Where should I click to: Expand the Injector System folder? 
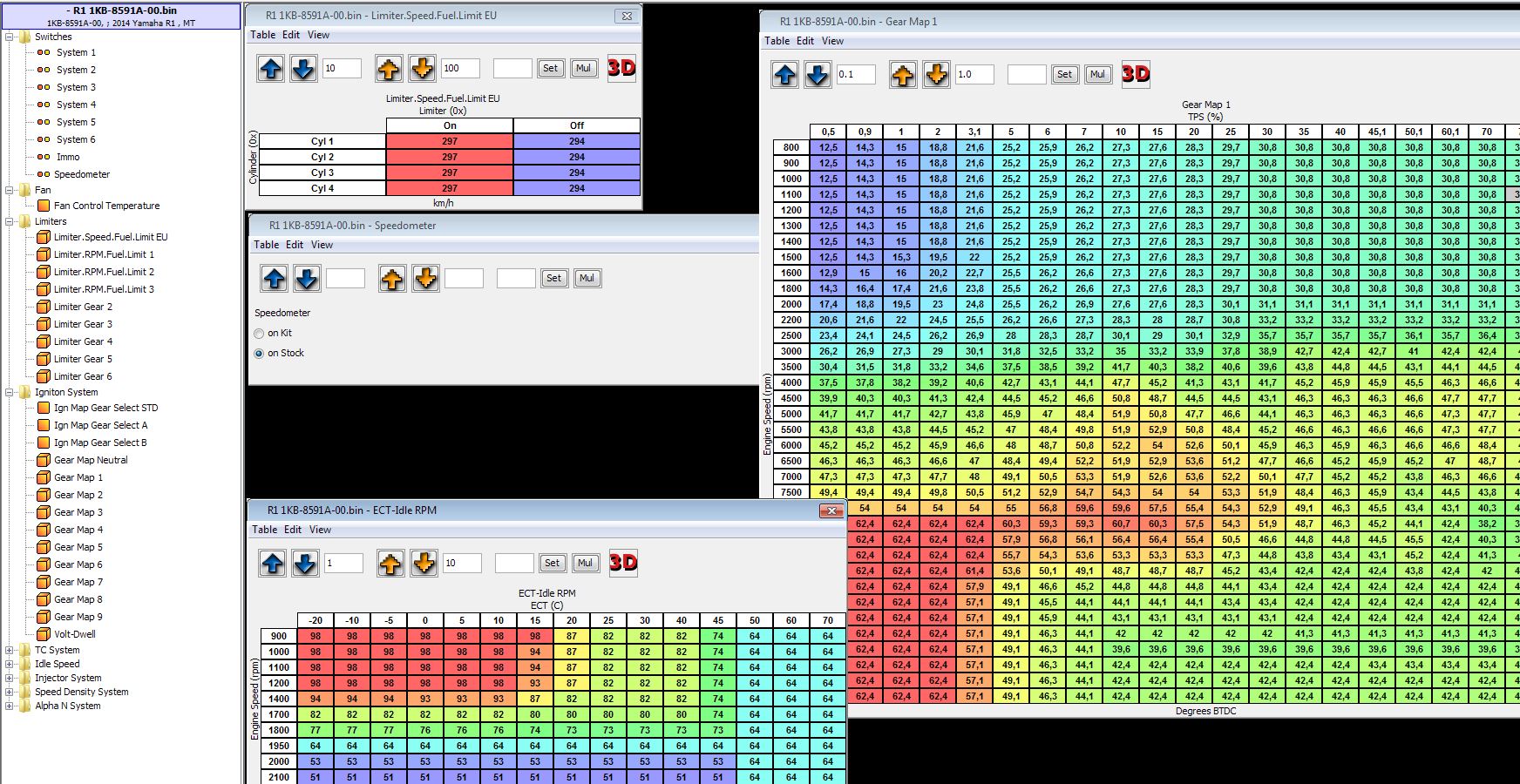(10, 678)
